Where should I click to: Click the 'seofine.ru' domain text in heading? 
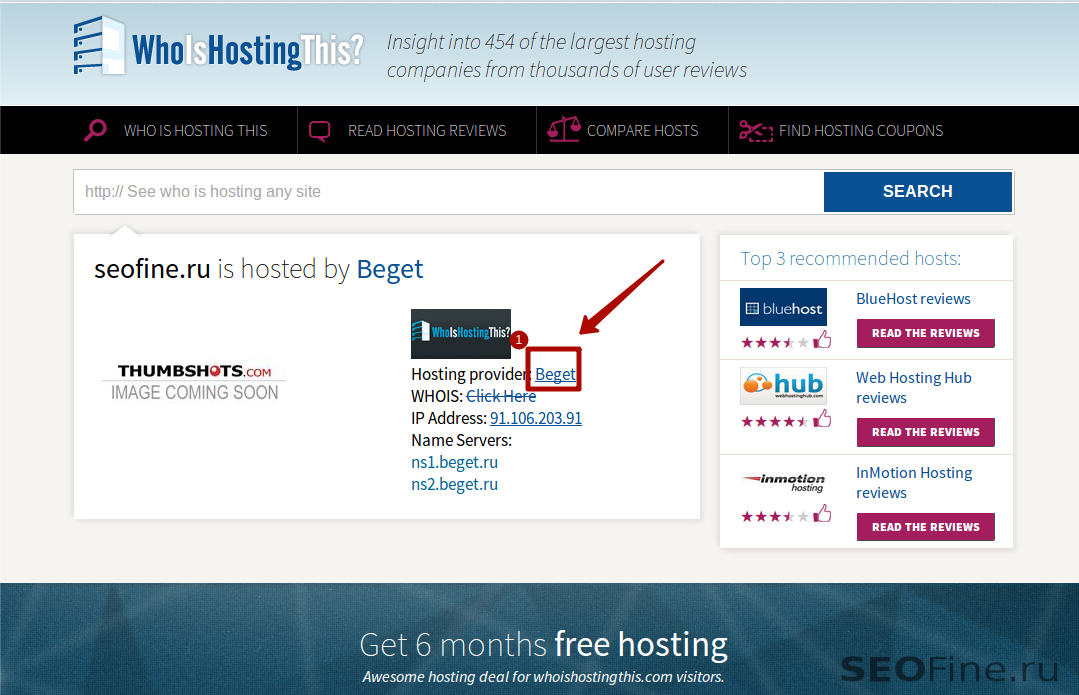click(x=152, y=270)
